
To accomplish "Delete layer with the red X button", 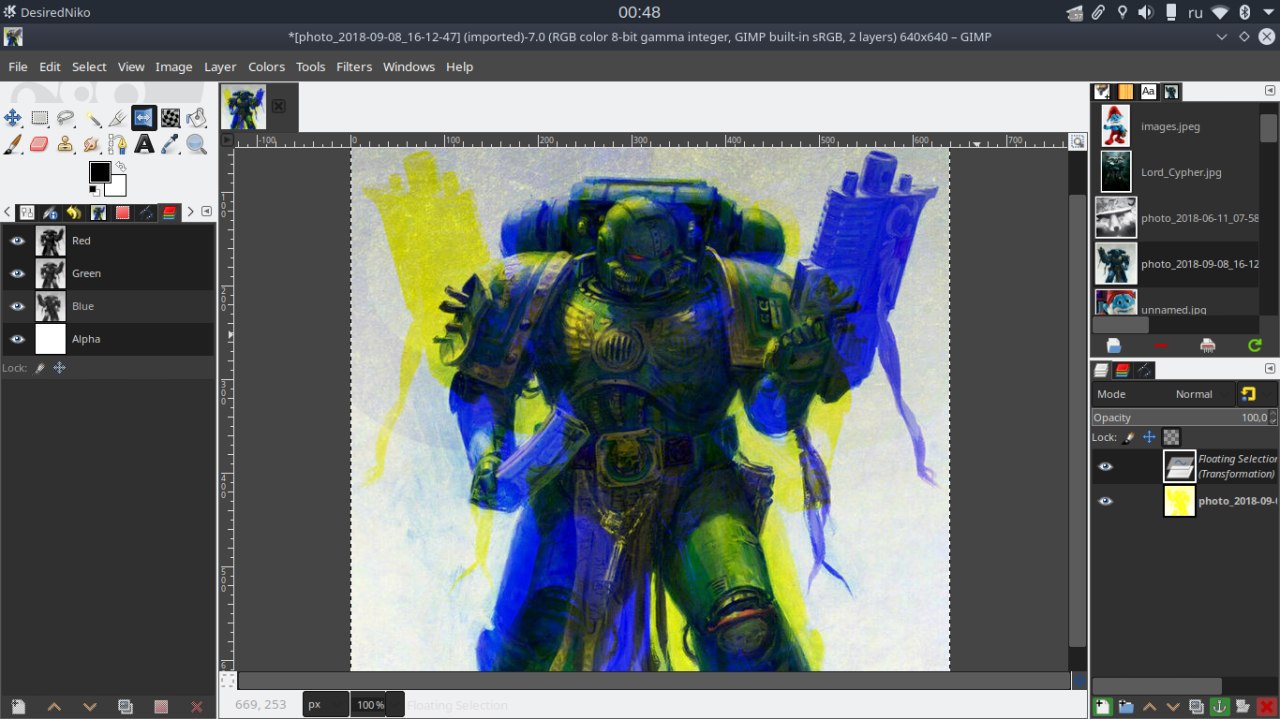I will coord(1266,707).
